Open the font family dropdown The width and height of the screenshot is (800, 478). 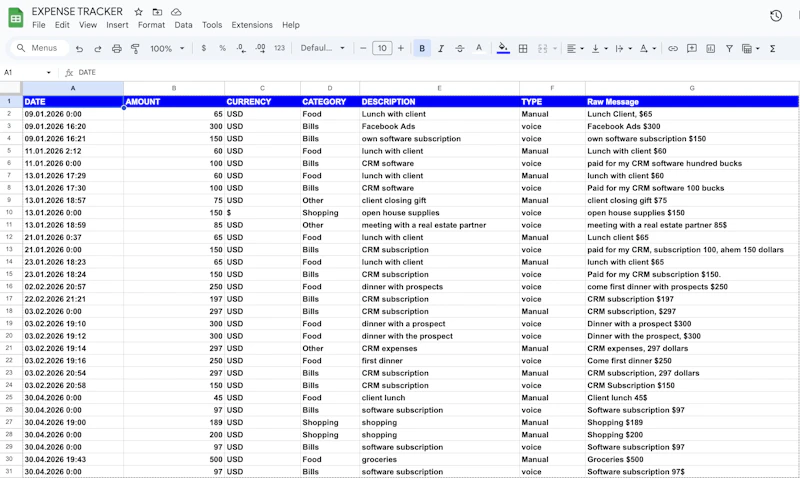pyautogui.click(x=322, y=48)
